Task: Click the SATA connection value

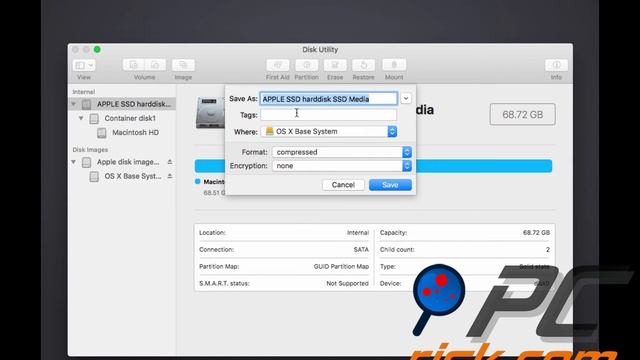Action: point(361,249)
